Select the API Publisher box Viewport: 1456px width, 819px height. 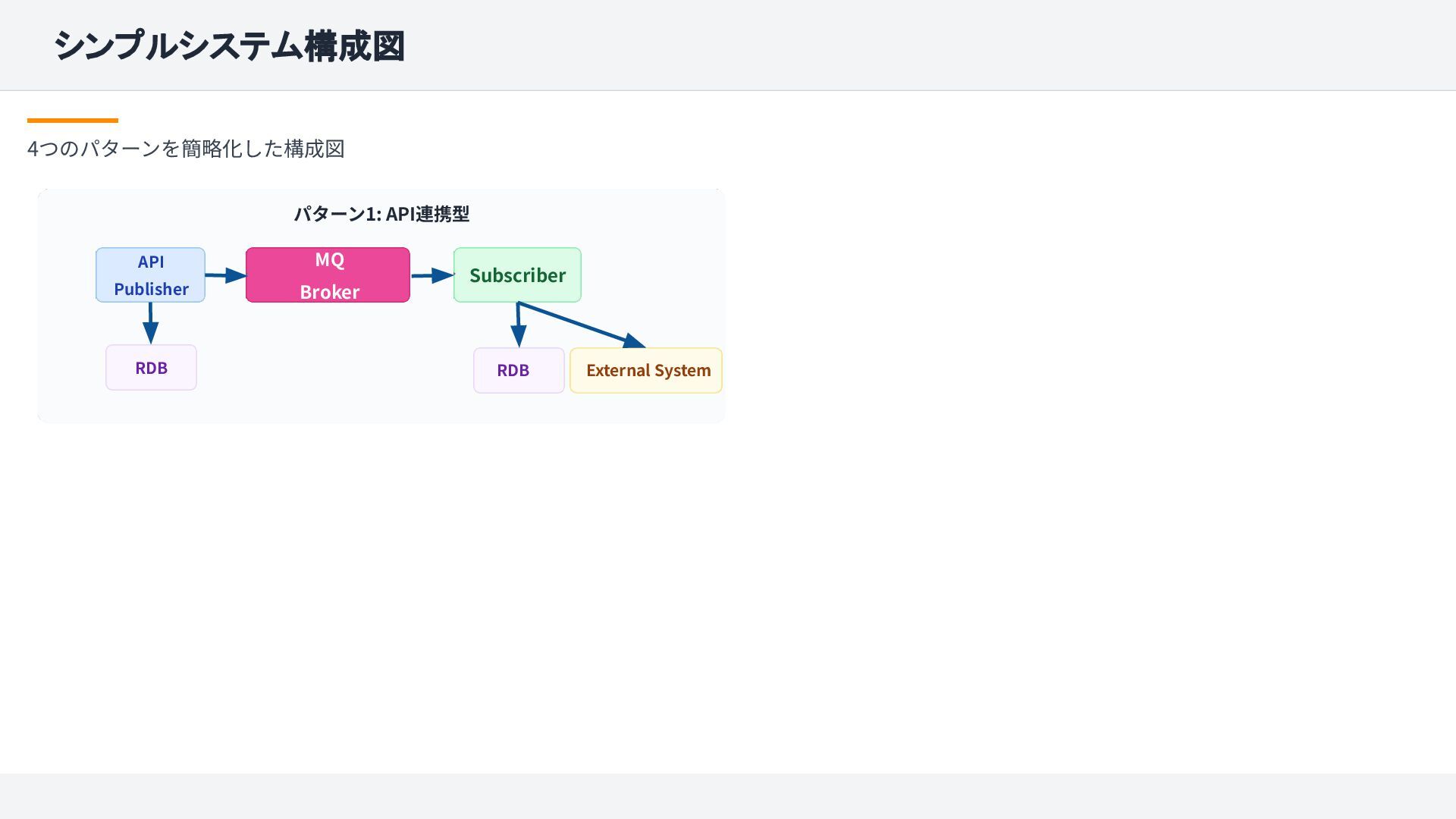[150, 275]
